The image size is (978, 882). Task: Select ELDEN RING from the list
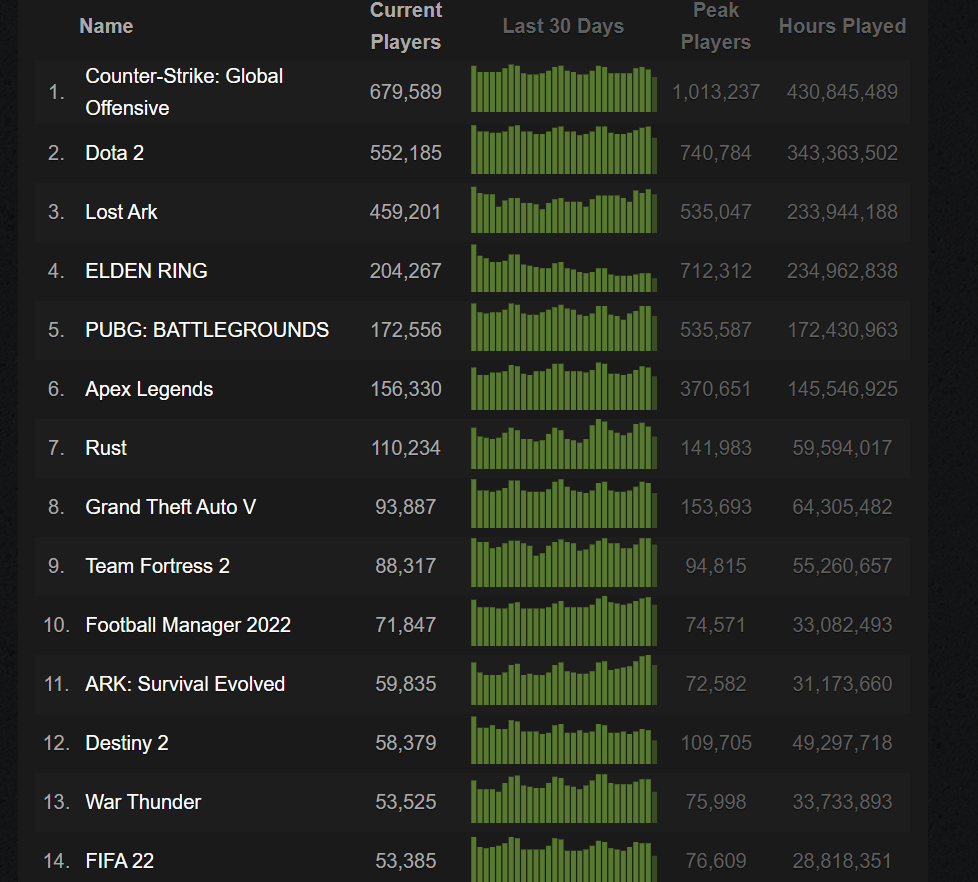tap(146, 271)
